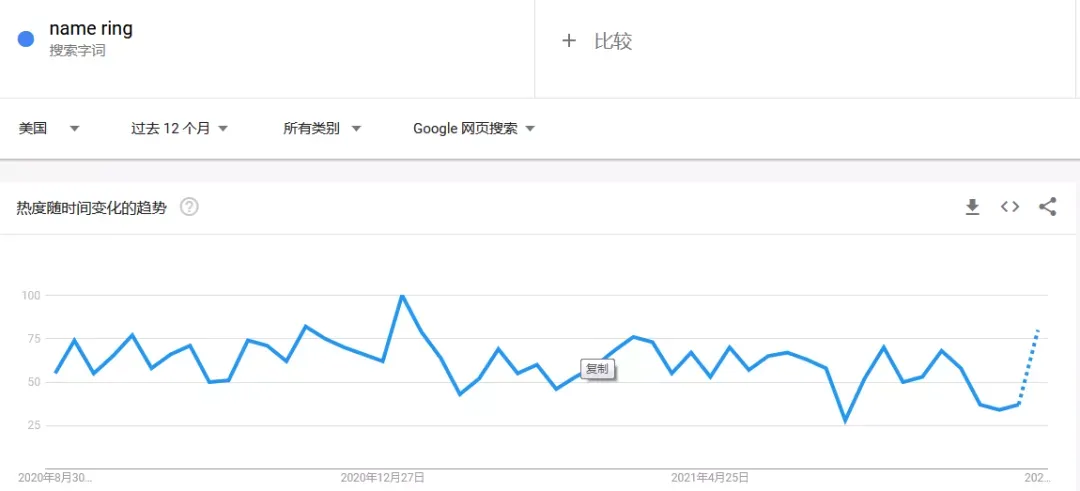
Task: Click the peak point at value 100
Action: coord(402,295)
